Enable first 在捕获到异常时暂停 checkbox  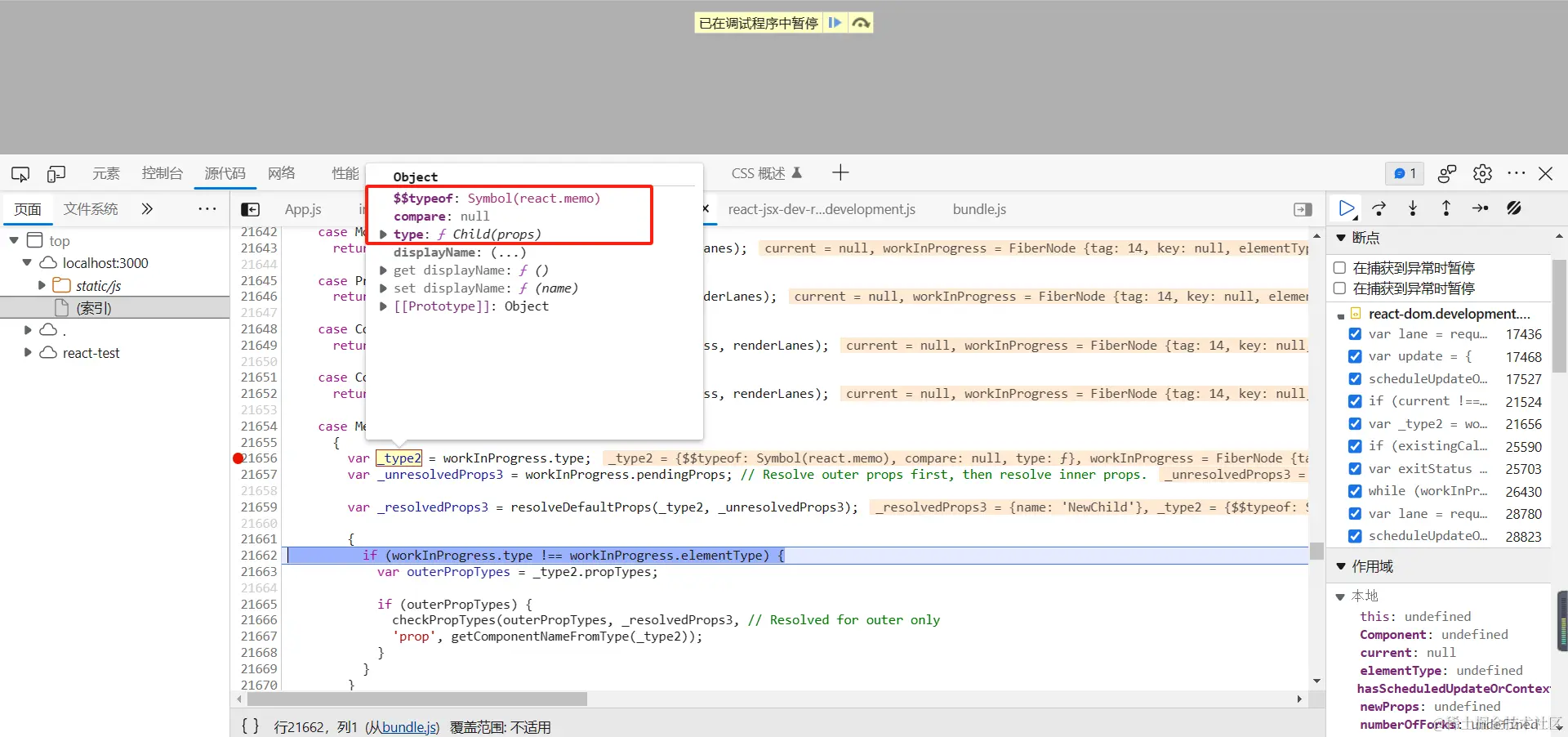point(1339,268)
